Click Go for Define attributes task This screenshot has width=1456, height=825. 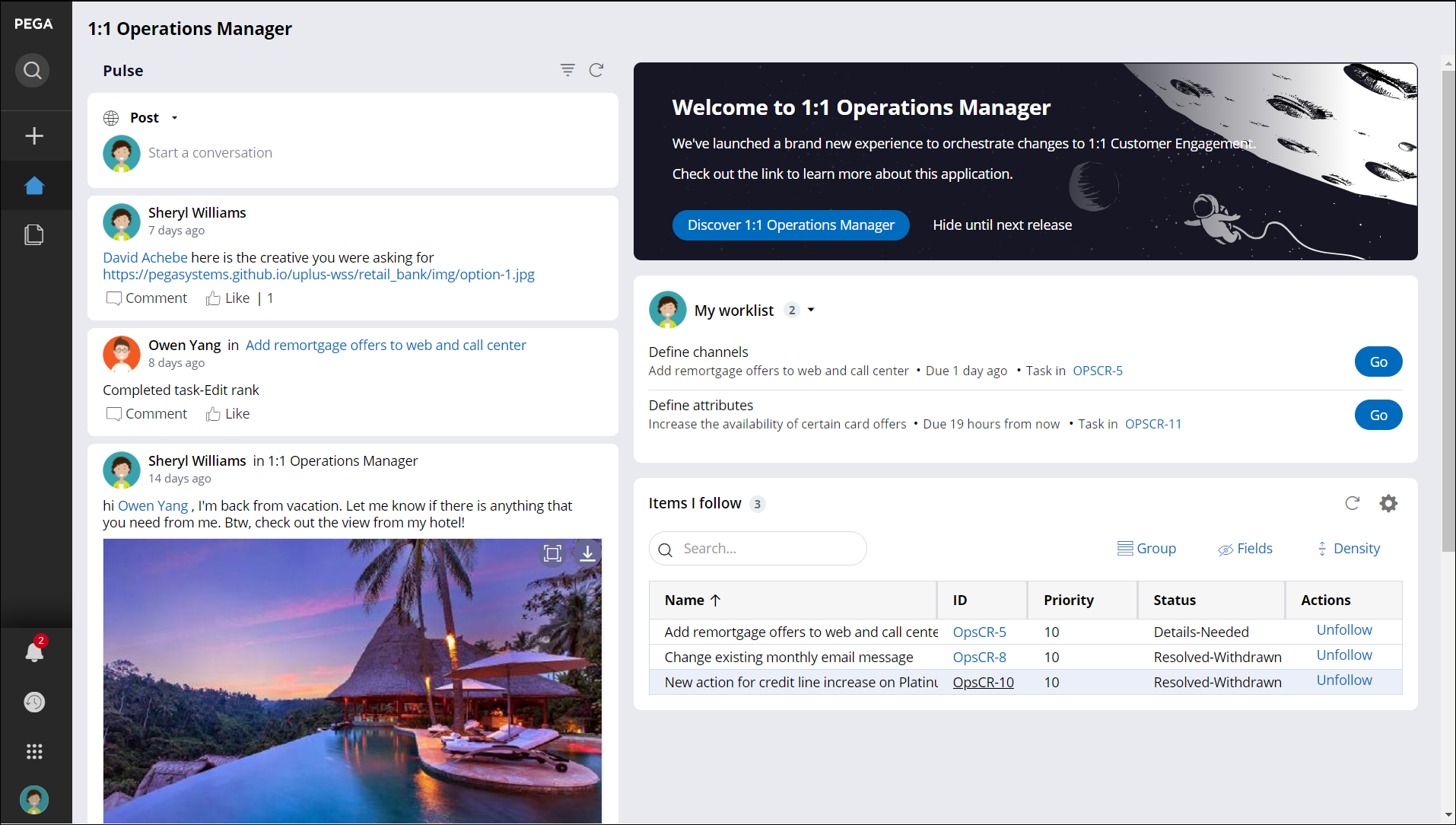1378,415
